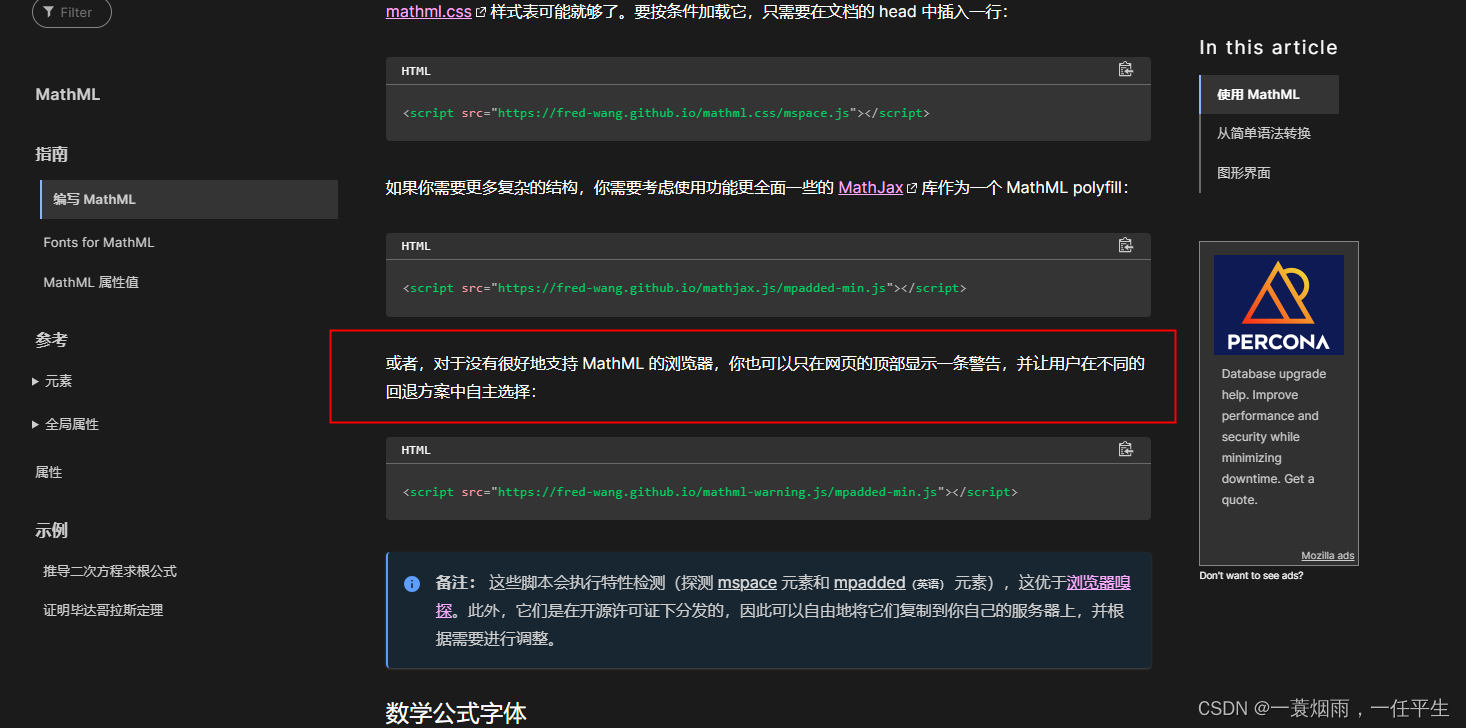Click "Don't want to see ads?"
Screen dimensions: 1466x728
click(1251, 575)
